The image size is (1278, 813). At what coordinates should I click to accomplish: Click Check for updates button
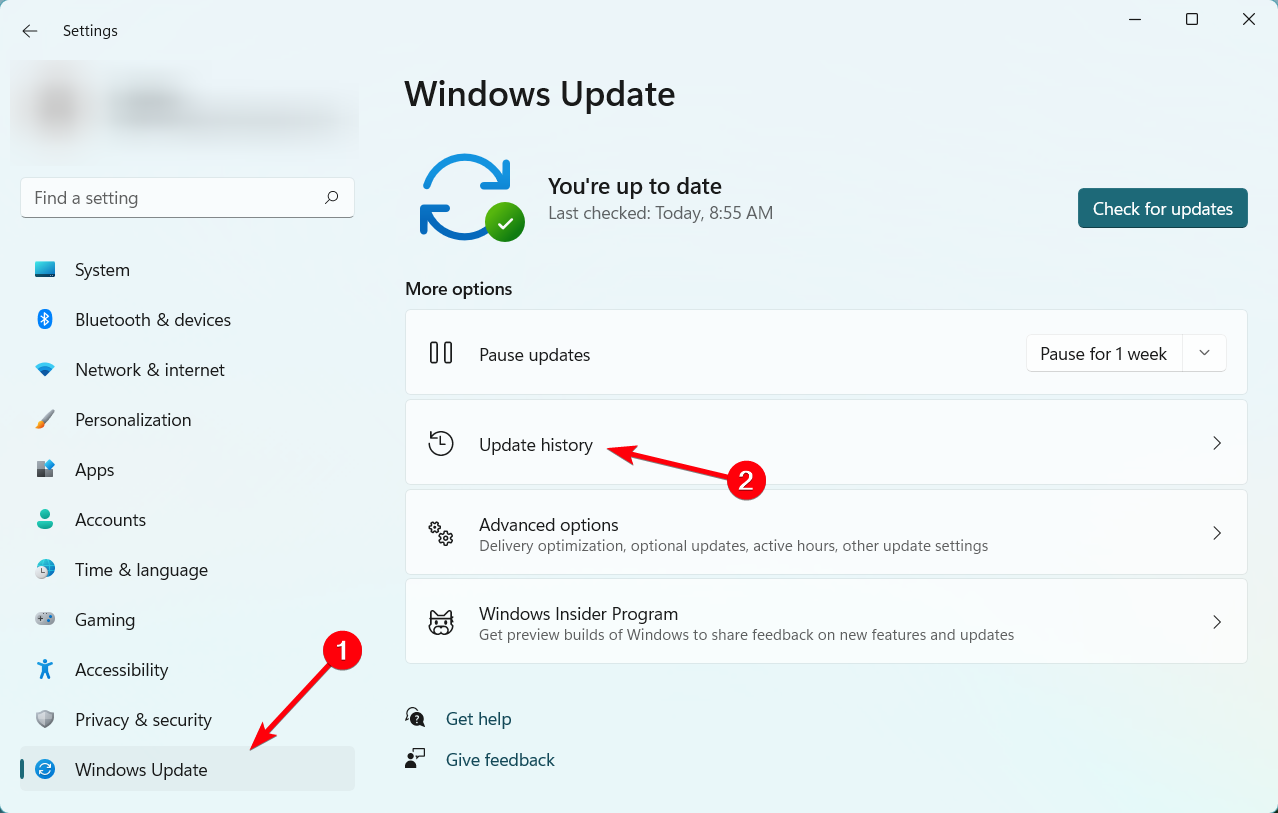[1163, 208]
